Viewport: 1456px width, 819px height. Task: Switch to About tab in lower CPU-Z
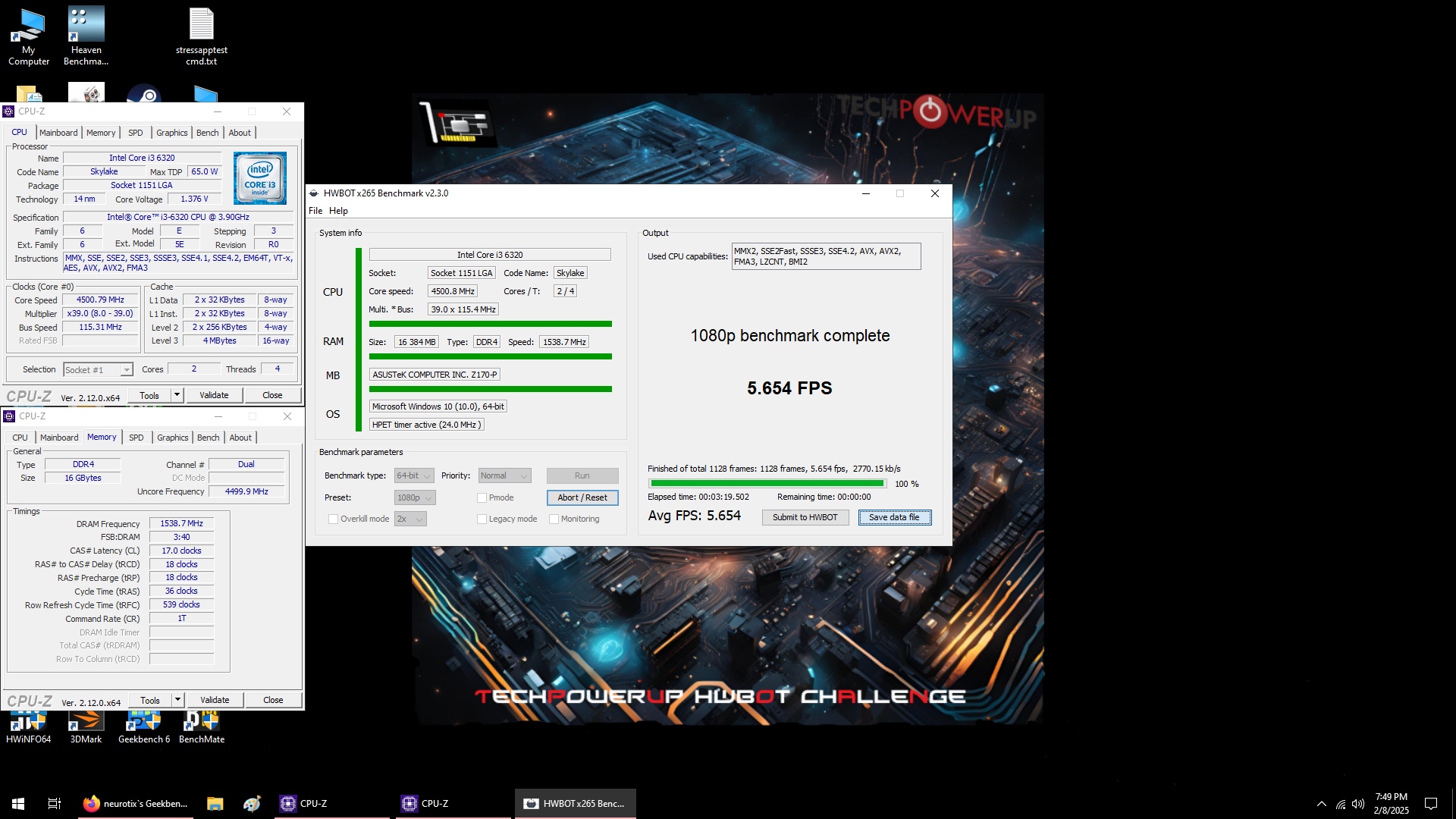point(240,438)
